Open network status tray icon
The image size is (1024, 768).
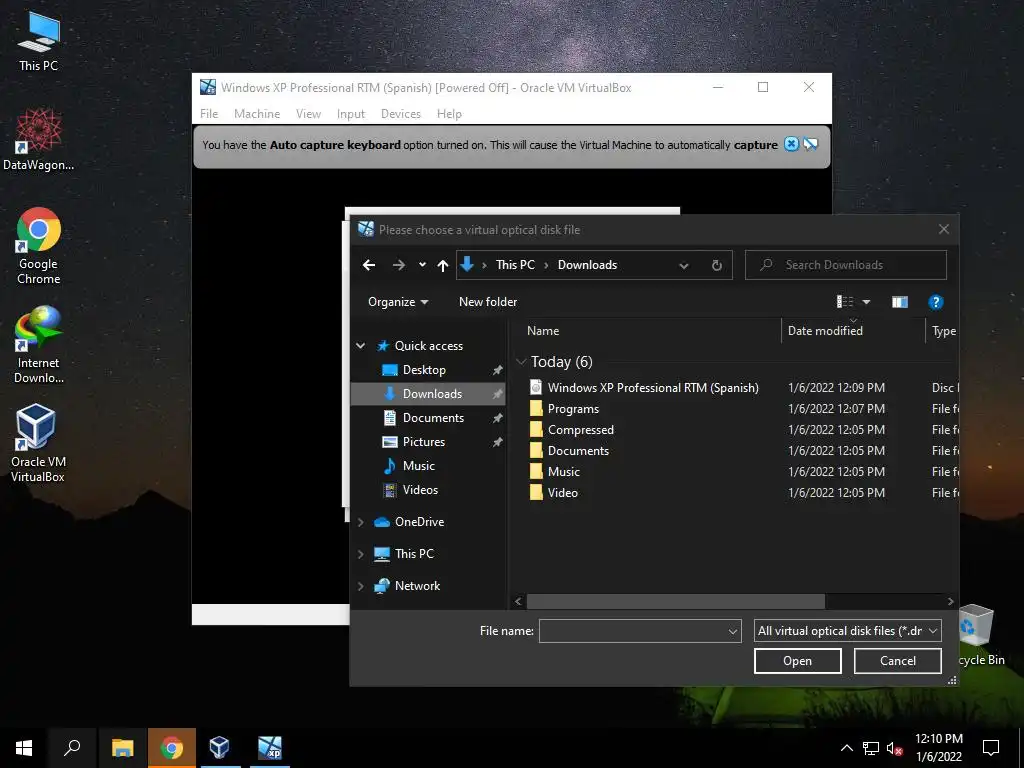[871, 748]
